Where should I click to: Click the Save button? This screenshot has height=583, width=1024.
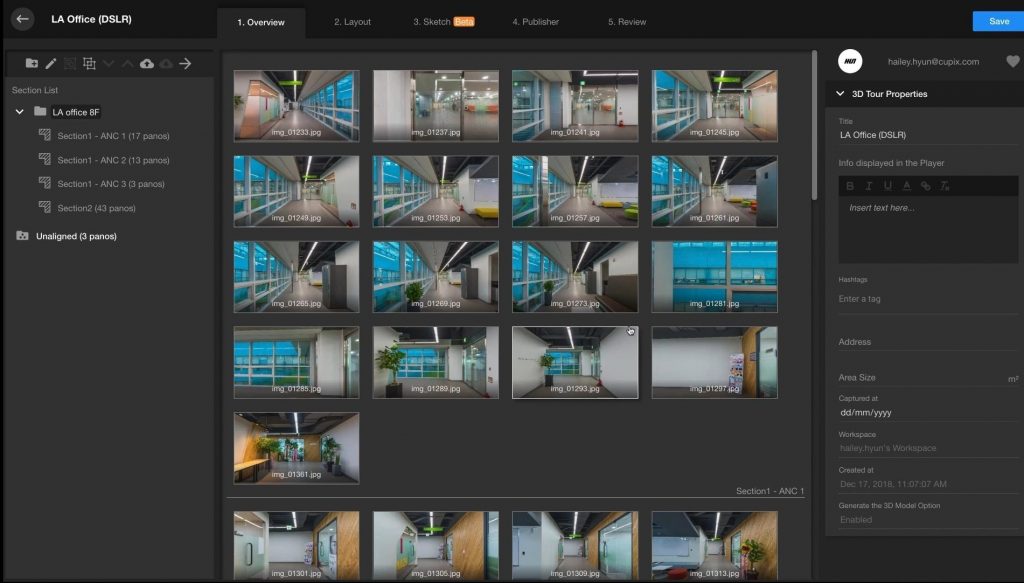tap(997, 20)
